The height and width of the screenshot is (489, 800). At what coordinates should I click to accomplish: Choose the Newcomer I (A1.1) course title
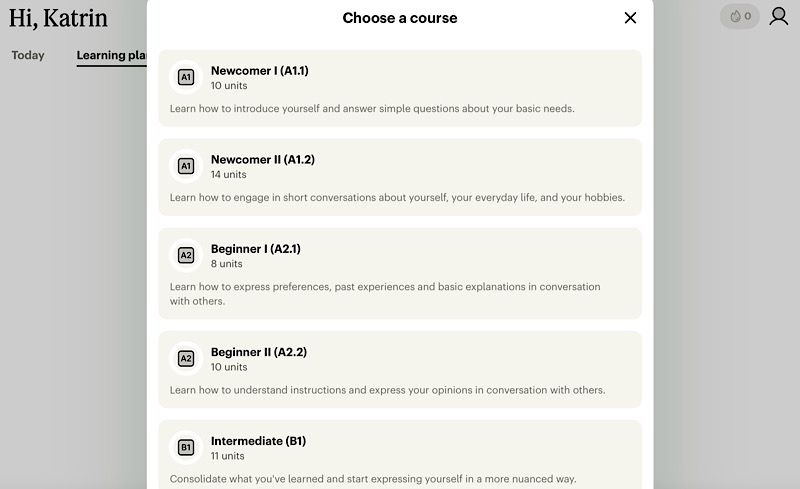click(260, 70)
